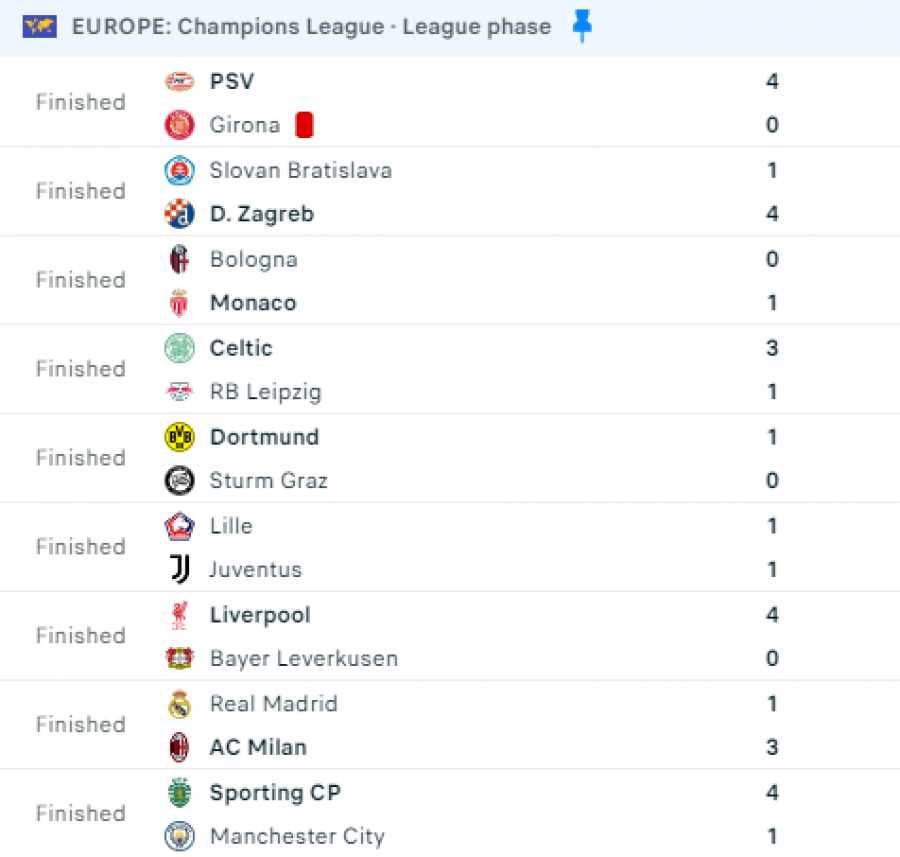Click the Bologna club crest

[179, 259]
